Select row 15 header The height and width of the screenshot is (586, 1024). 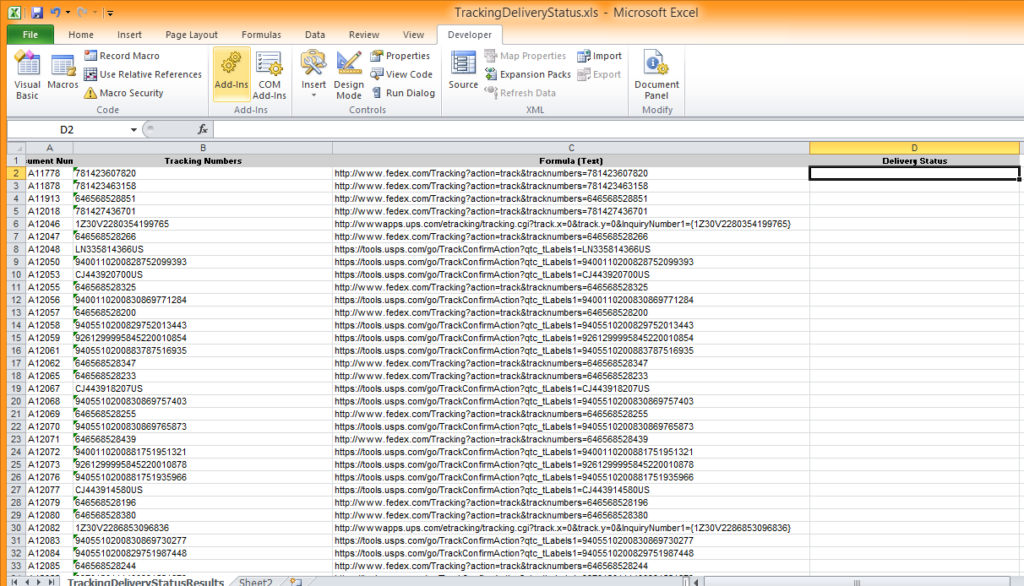pyautogui.click(x=16, y=338)
